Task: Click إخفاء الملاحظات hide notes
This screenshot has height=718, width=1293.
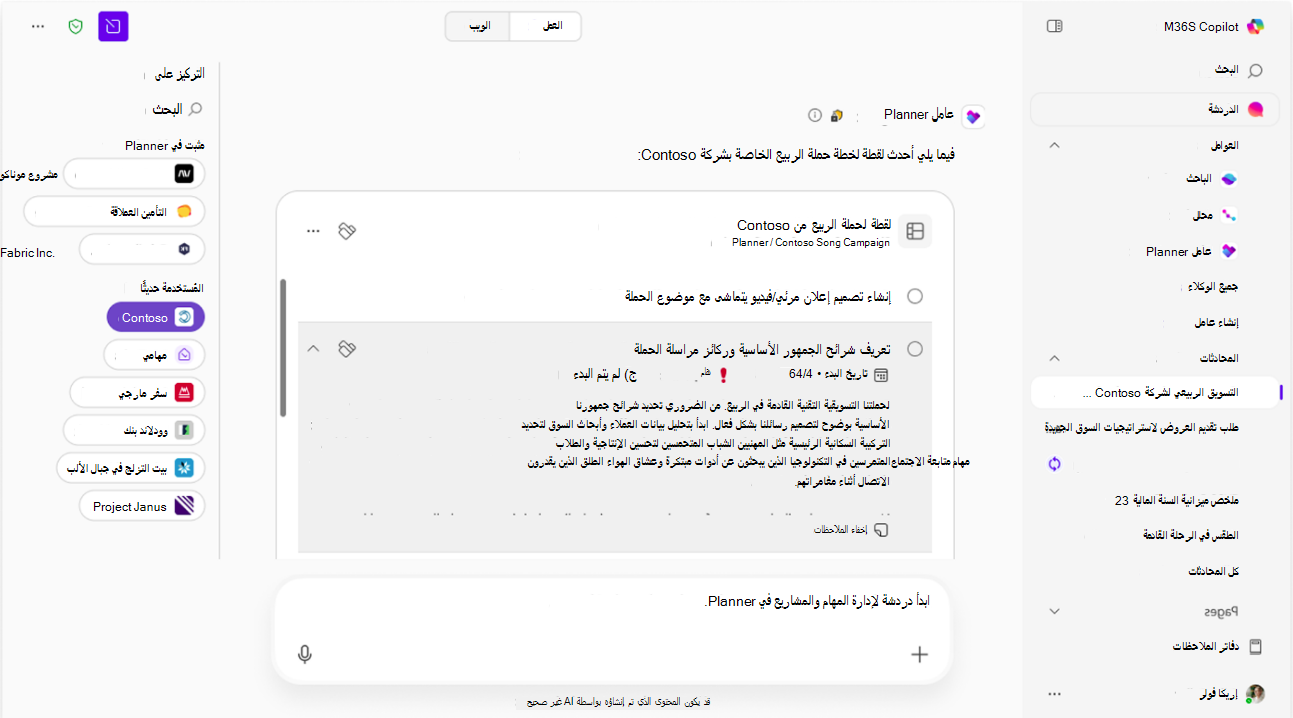Action: coord(849,530)
